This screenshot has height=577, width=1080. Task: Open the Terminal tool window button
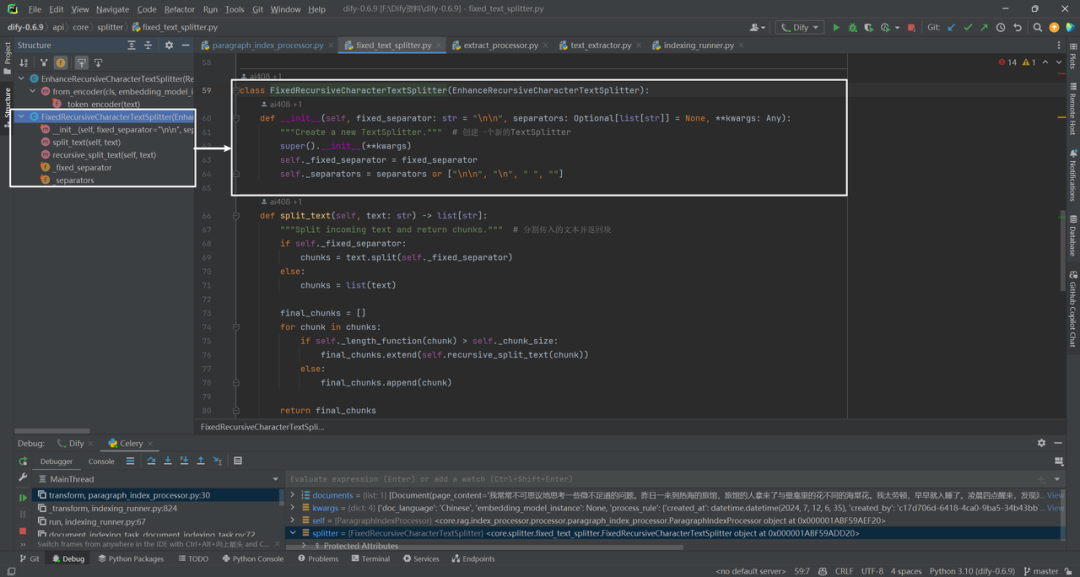click(x=370, y=558)
